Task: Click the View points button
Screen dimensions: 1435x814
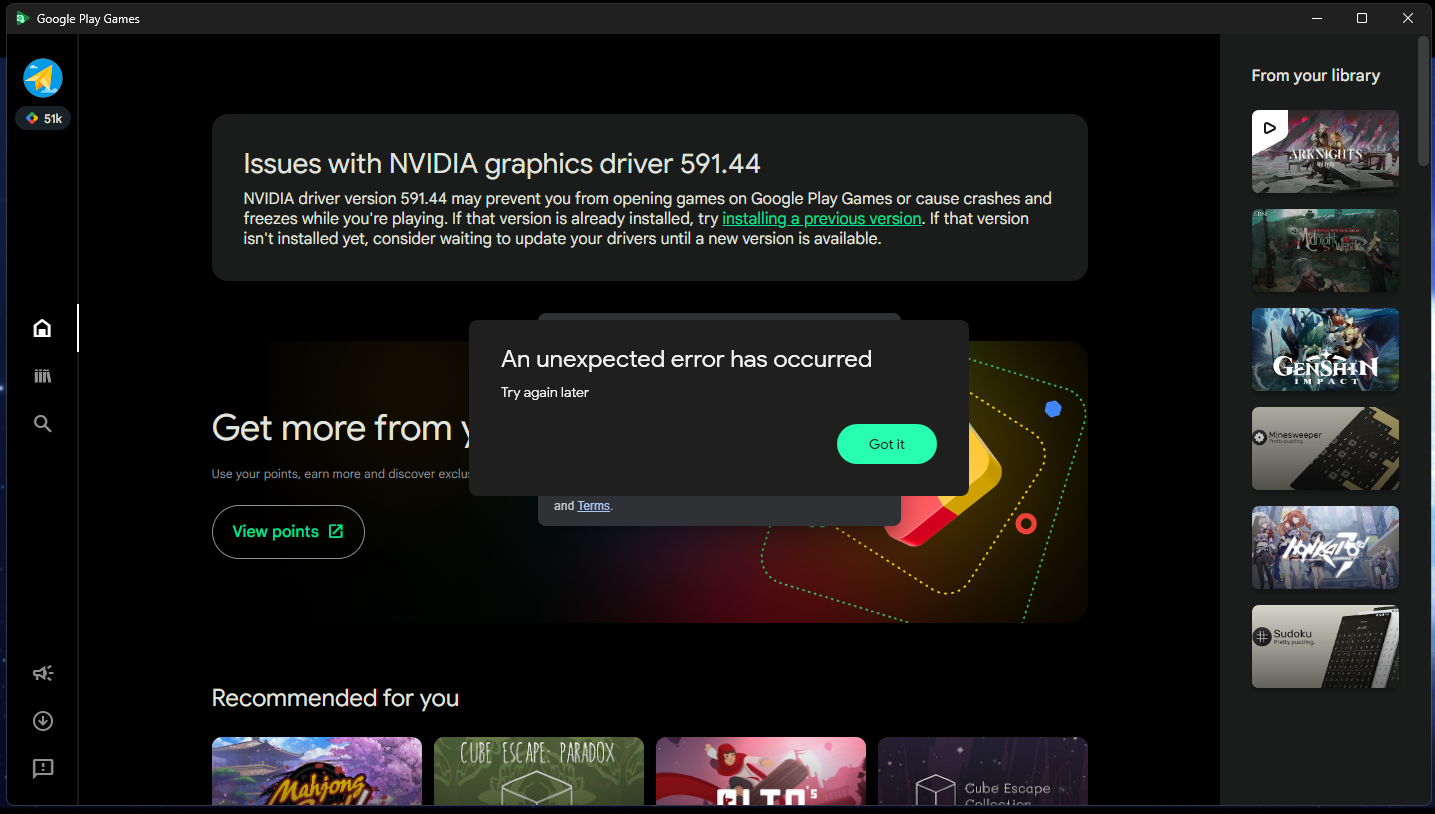Action: tap(288, 532)
